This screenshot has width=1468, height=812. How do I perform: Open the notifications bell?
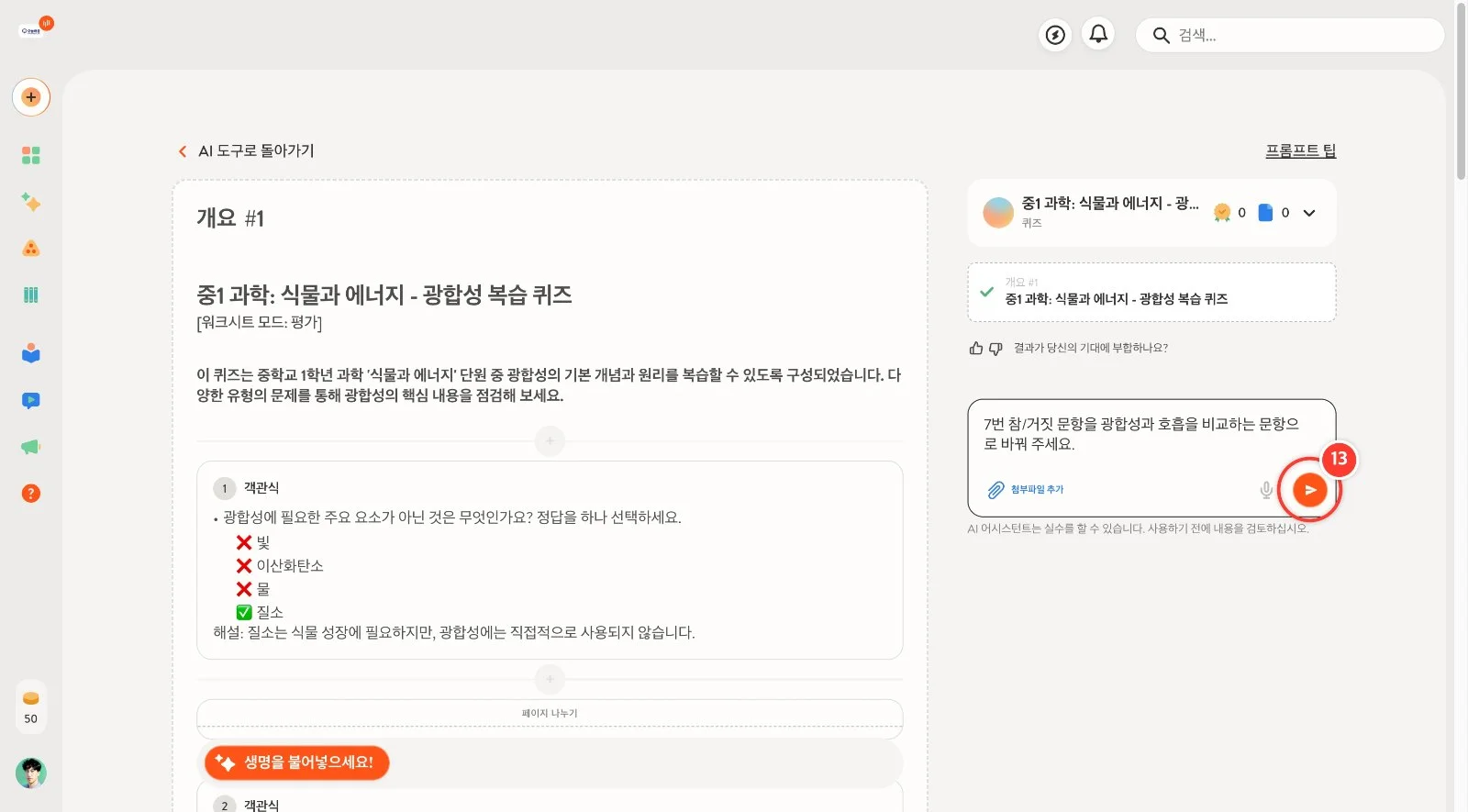[x=1098, y=35]
